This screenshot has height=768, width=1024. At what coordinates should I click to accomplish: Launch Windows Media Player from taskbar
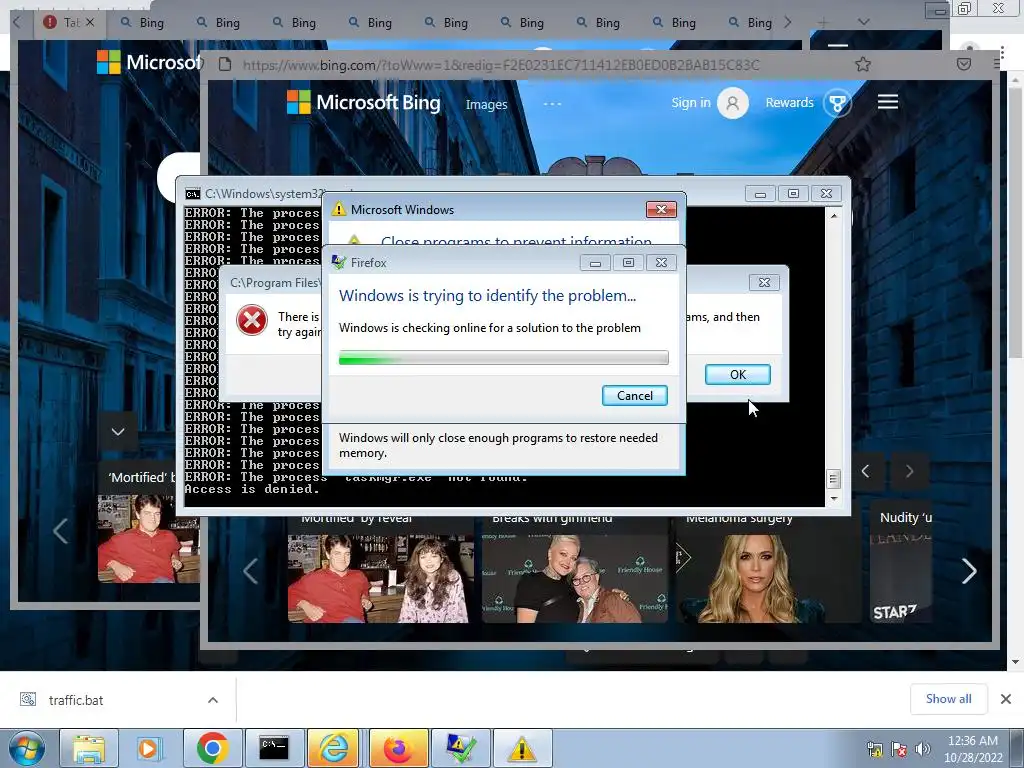coord(149,748)
